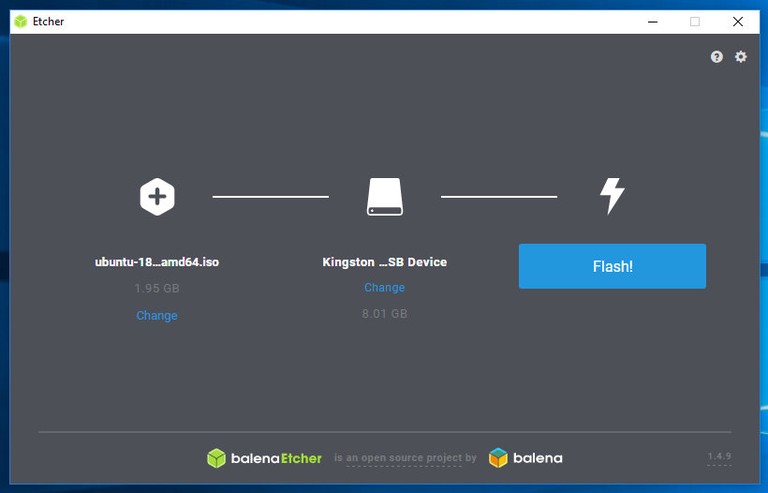This screenshot has height=493, width=768.
Task: Click the hexagon plus select-image icon
Action: (x=157, y=197)
